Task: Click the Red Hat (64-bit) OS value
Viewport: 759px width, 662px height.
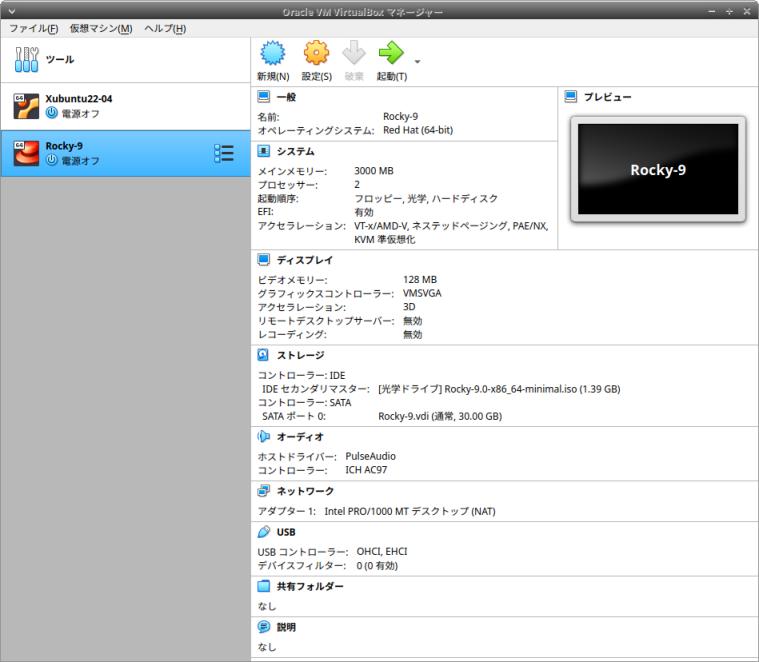Action: (418, 130)
